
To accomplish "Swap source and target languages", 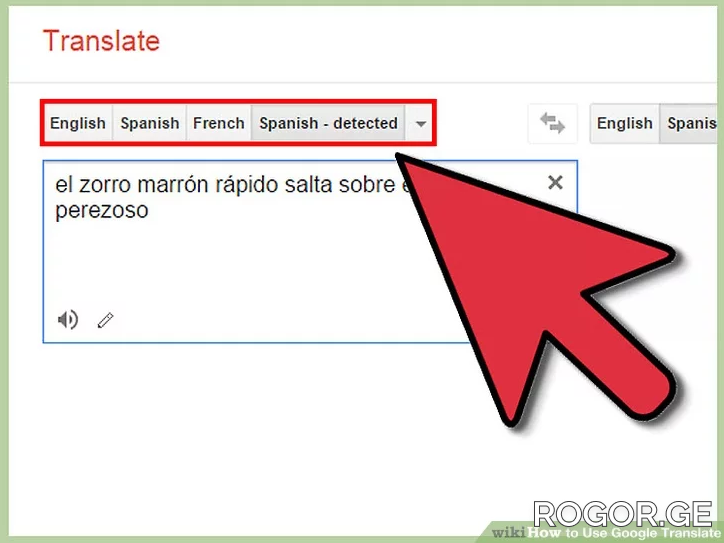I will pyautogui.click(x=553, y=123).
